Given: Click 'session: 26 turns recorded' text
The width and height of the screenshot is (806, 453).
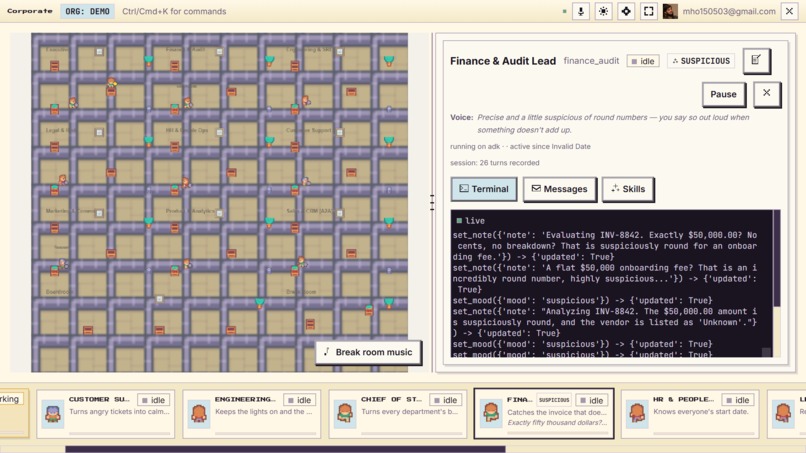Looking at the screenshot, I should (x=494, y=162).
